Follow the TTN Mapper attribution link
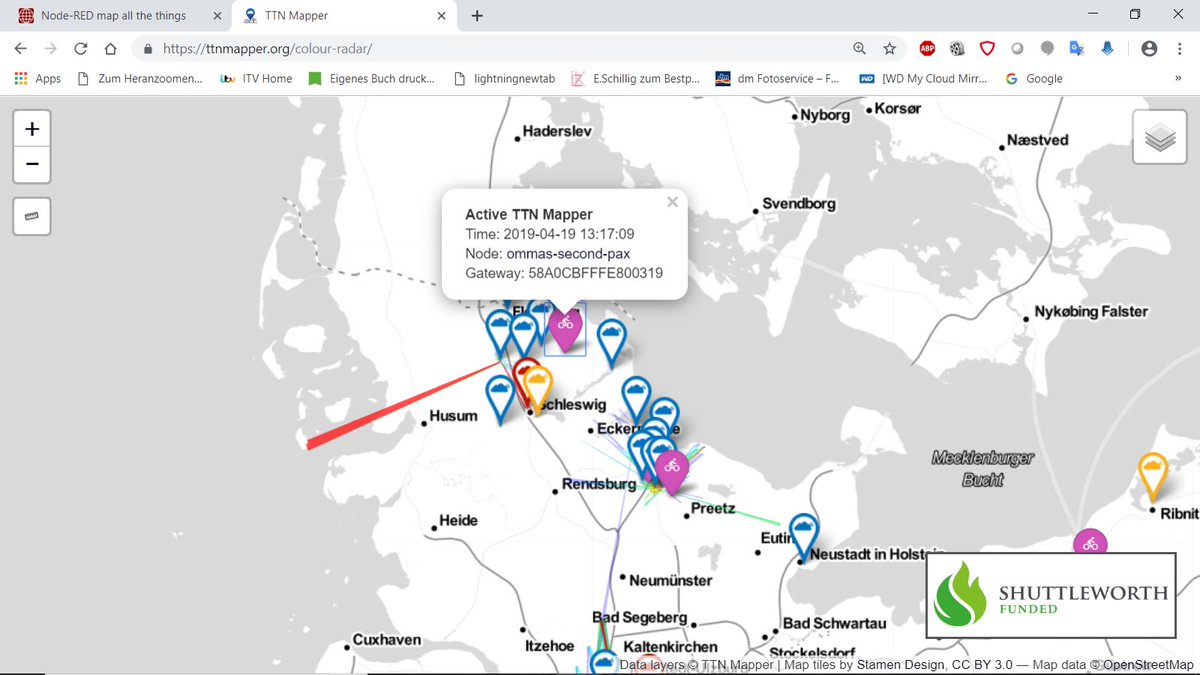 pos(736,665)
